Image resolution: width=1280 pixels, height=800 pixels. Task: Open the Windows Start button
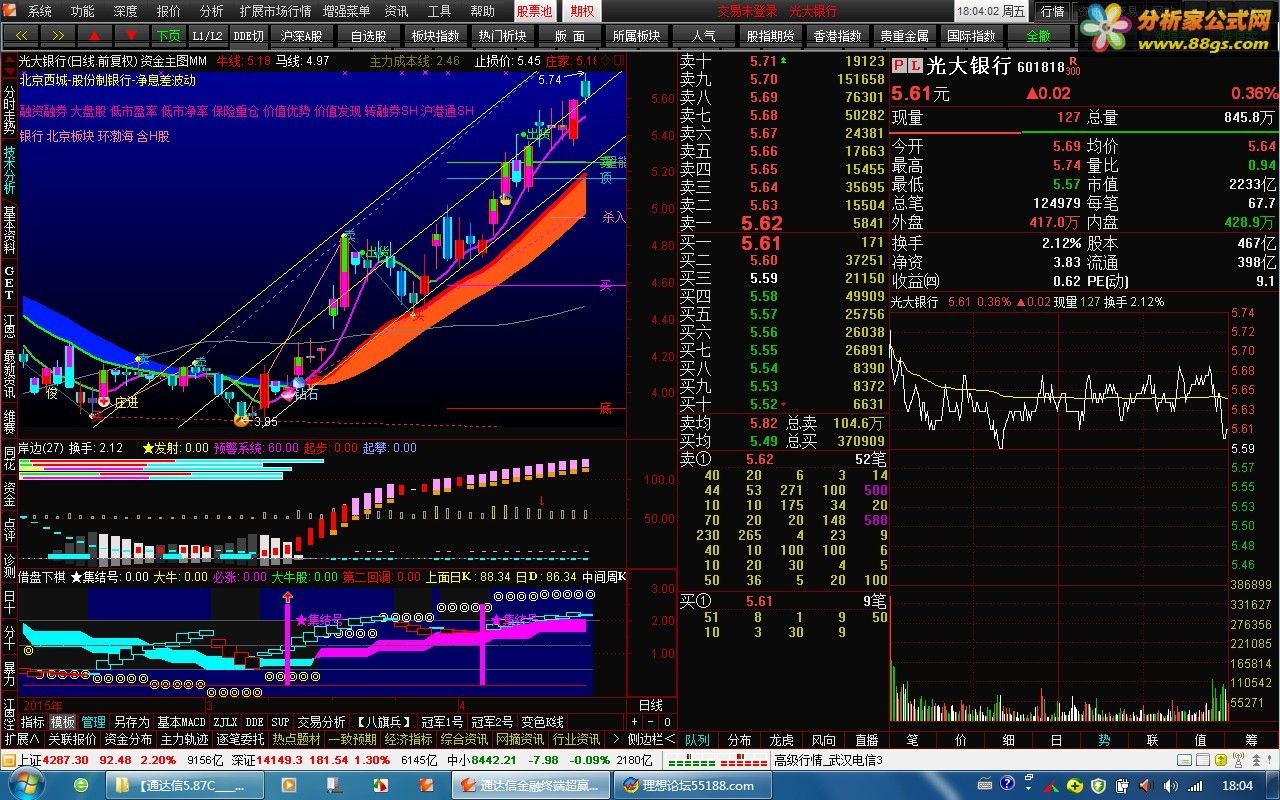[x=27, y=783]
